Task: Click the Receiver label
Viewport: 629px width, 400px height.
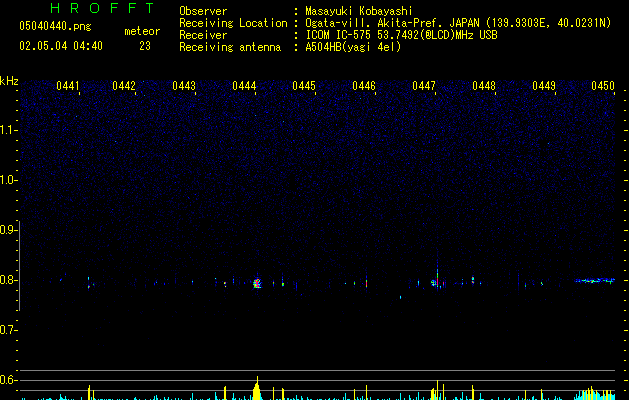Action: coord(203,35)
